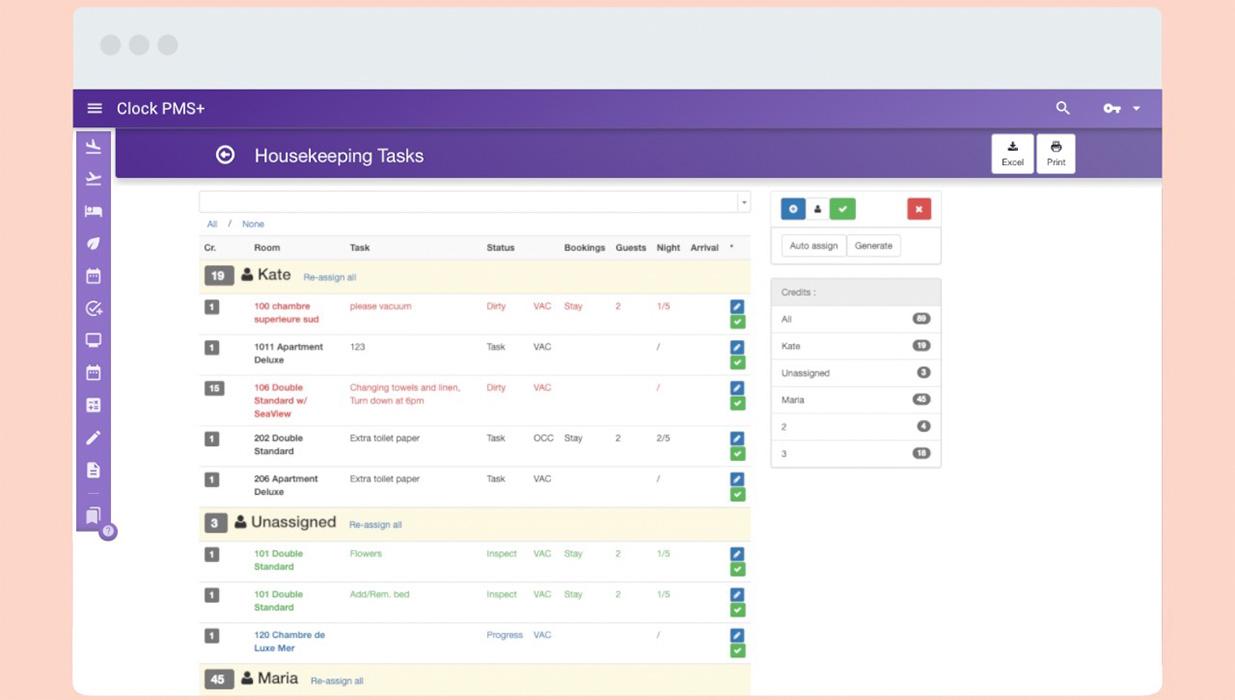The width and height of the screenshot is (1235, 700).
Task: Open the hamburger main menu
Action: point(95,108)
